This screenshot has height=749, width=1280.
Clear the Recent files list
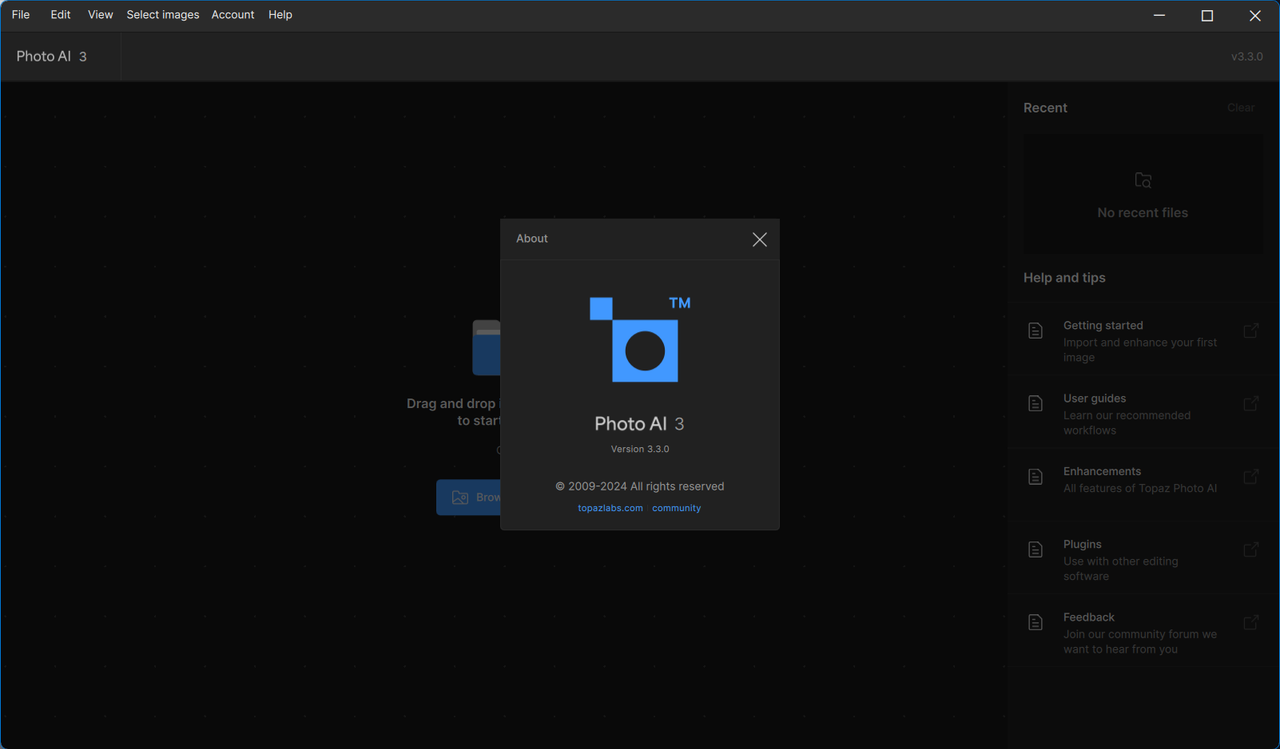(1241, 108)
